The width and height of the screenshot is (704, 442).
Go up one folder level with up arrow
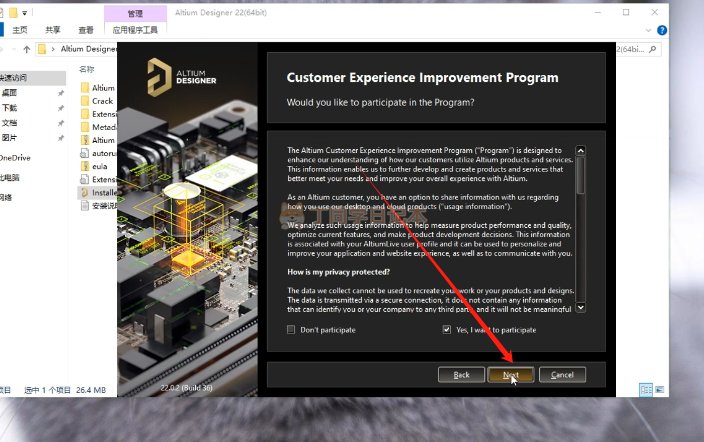coord(26,49)
